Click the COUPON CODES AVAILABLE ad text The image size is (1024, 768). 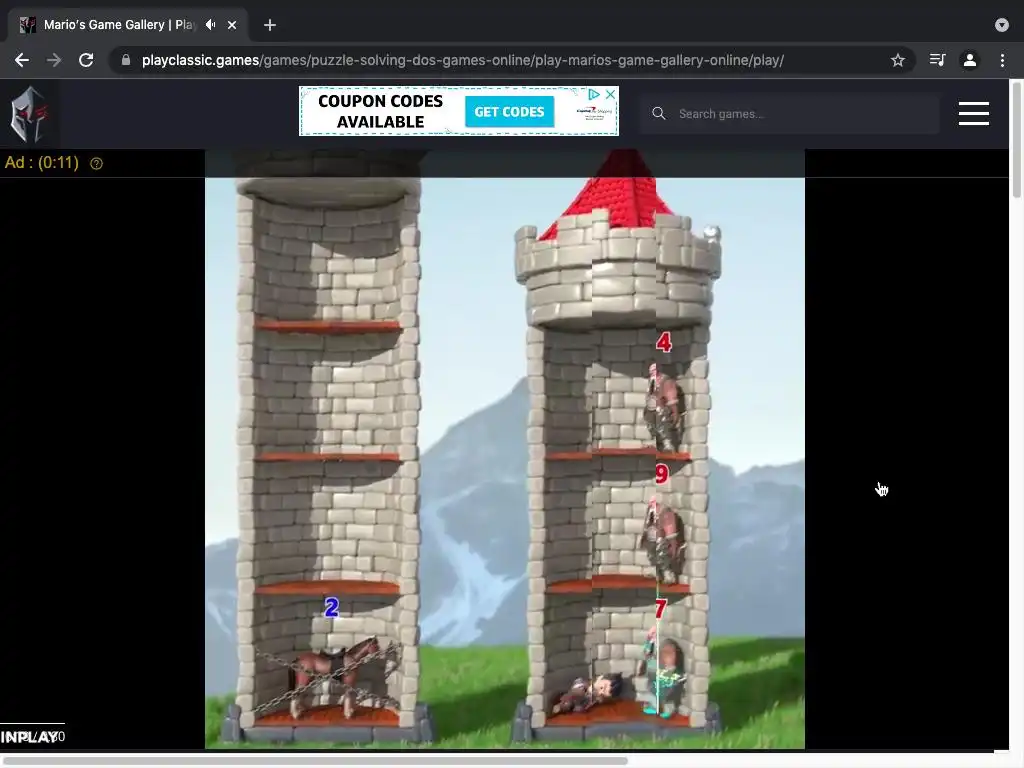click(381, 112)
